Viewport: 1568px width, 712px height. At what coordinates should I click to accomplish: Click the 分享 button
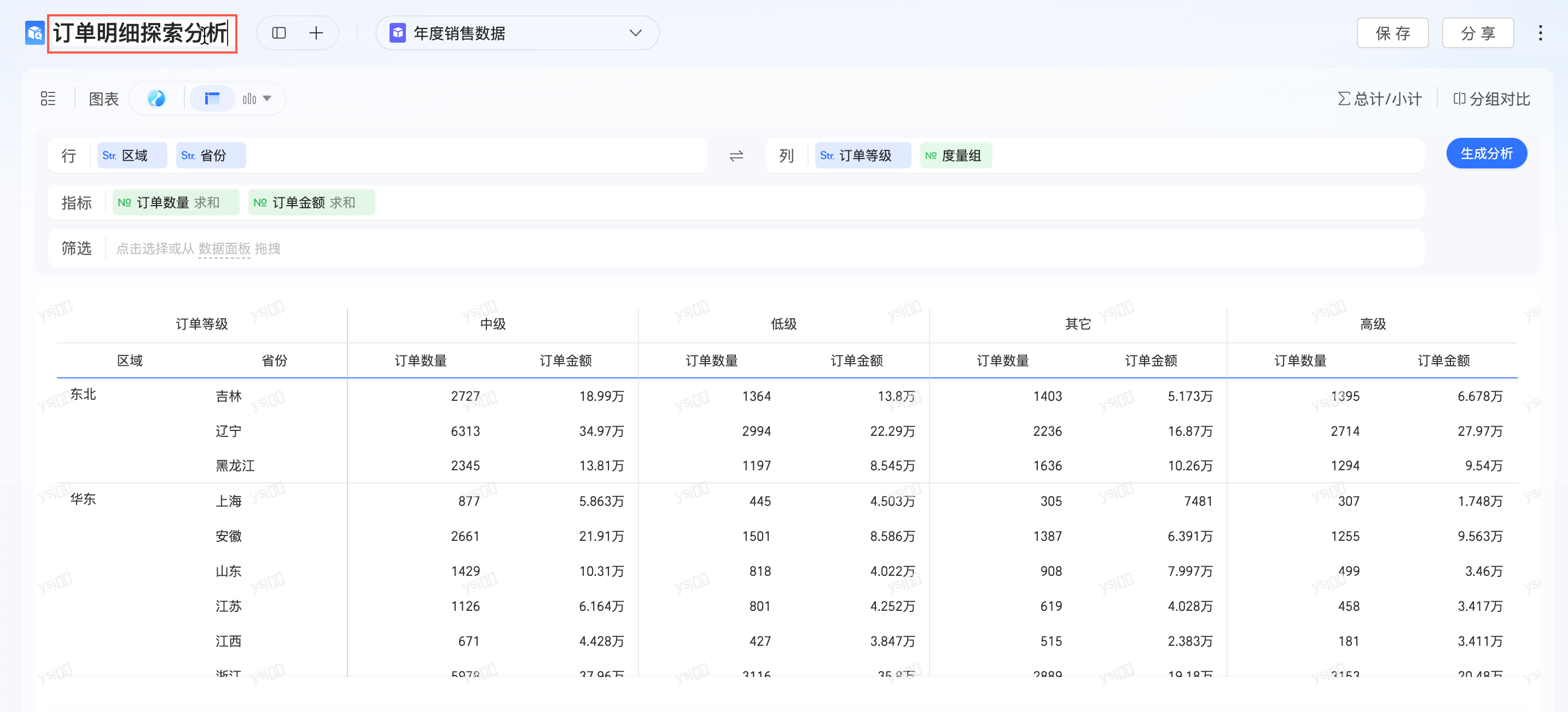[1477, 33]
